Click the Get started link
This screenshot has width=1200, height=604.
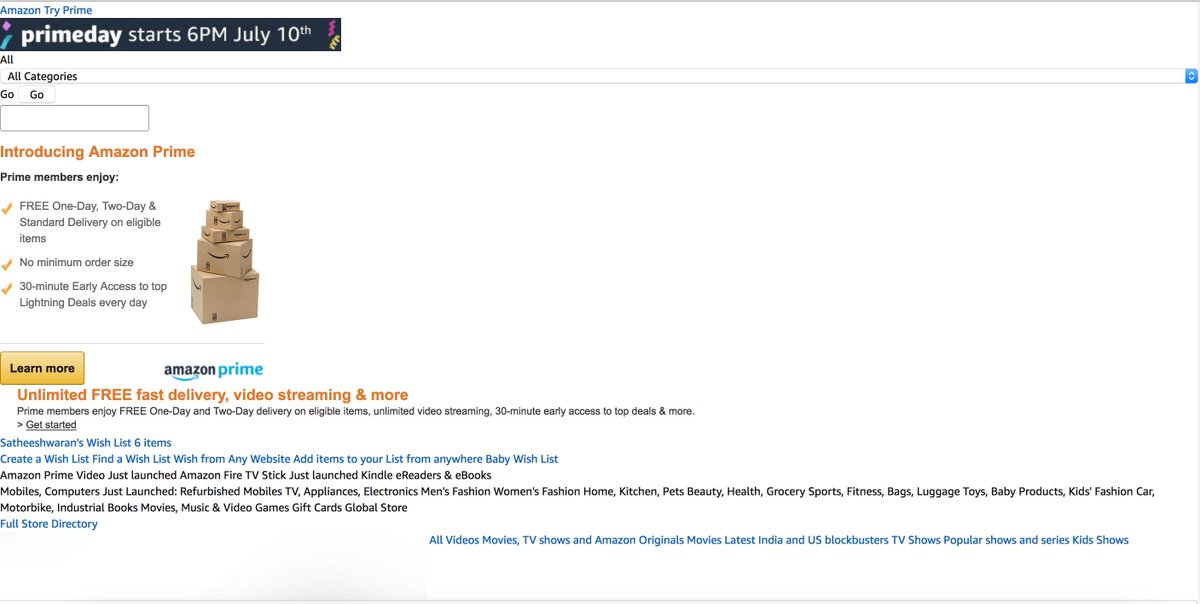pos(51,425)
